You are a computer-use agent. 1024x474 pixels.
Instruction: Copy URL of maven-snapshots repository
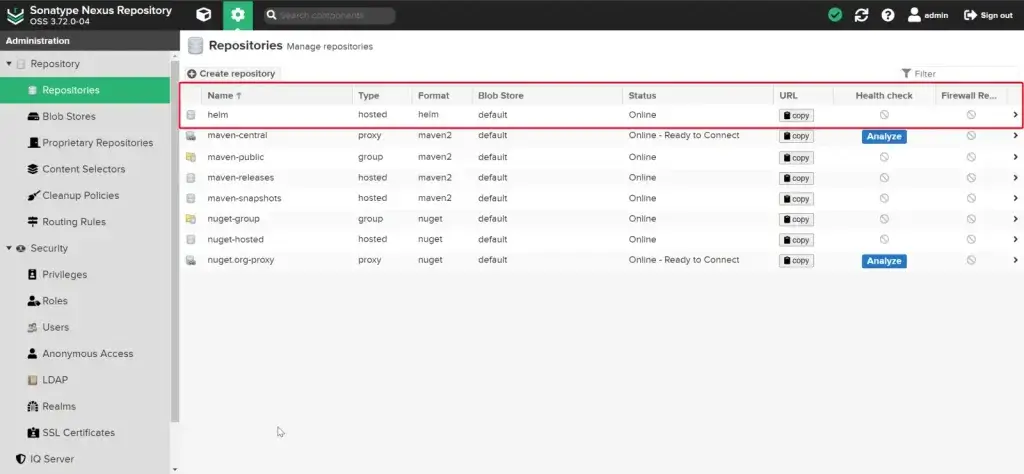pos(796,198)
